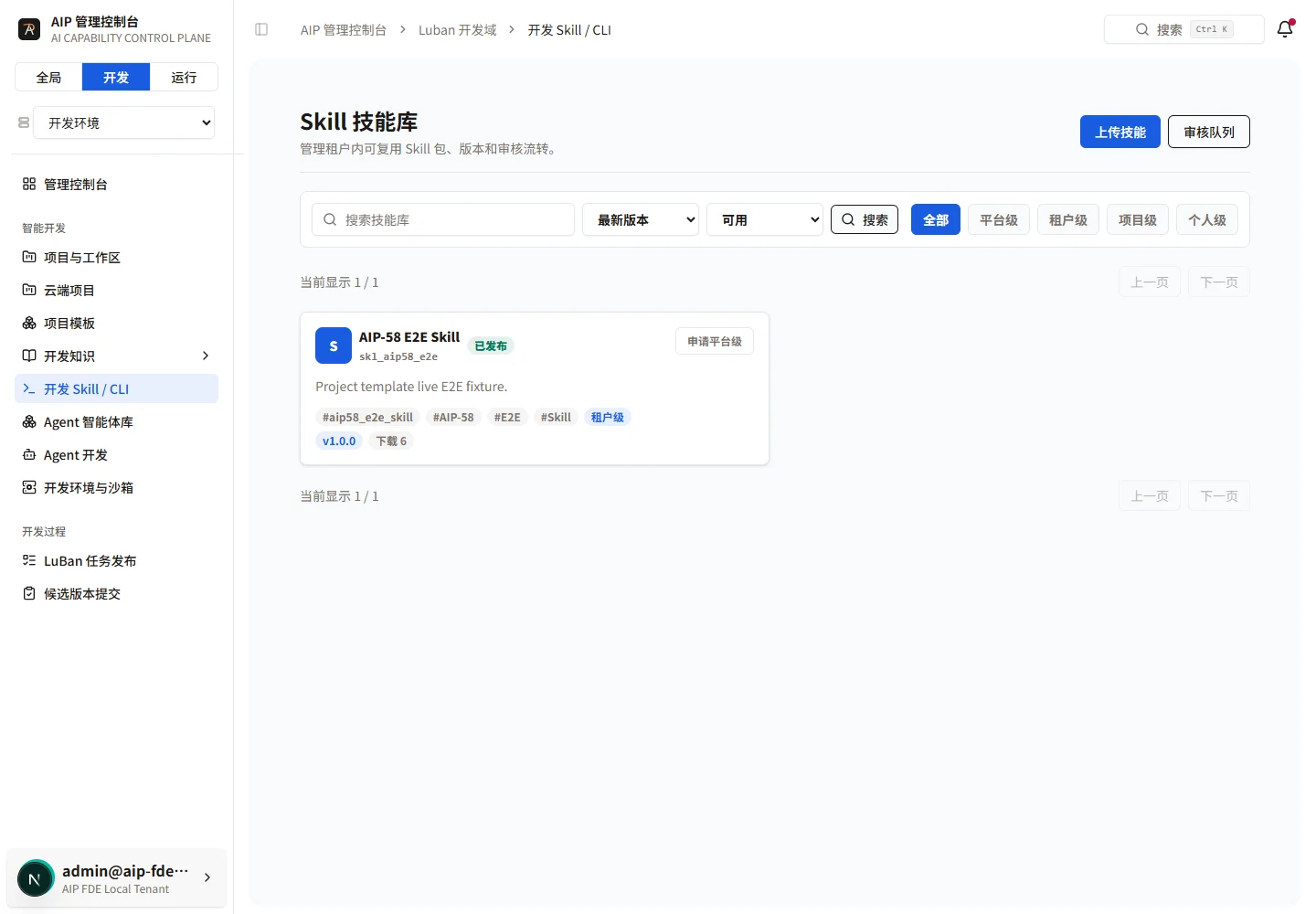Click the v1.0.0 version badge
The height and width of the screenshot is (914, 1316).
(x=339, y=441)
